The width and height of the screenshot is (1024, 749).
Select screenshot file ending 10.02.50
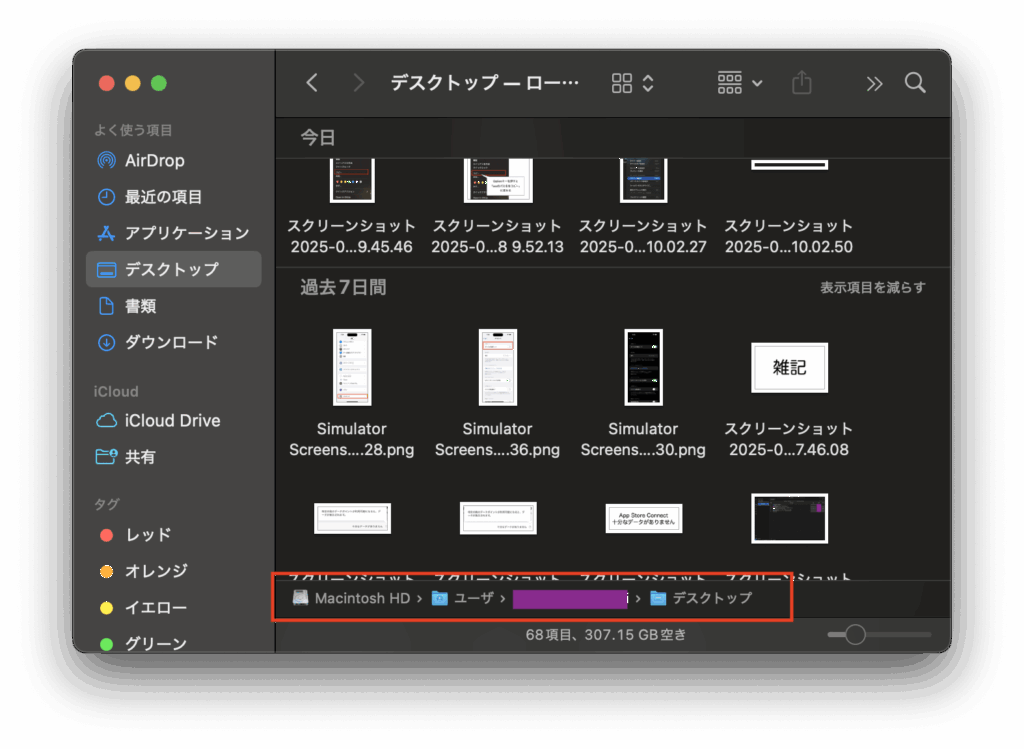[x=789, y=208]
